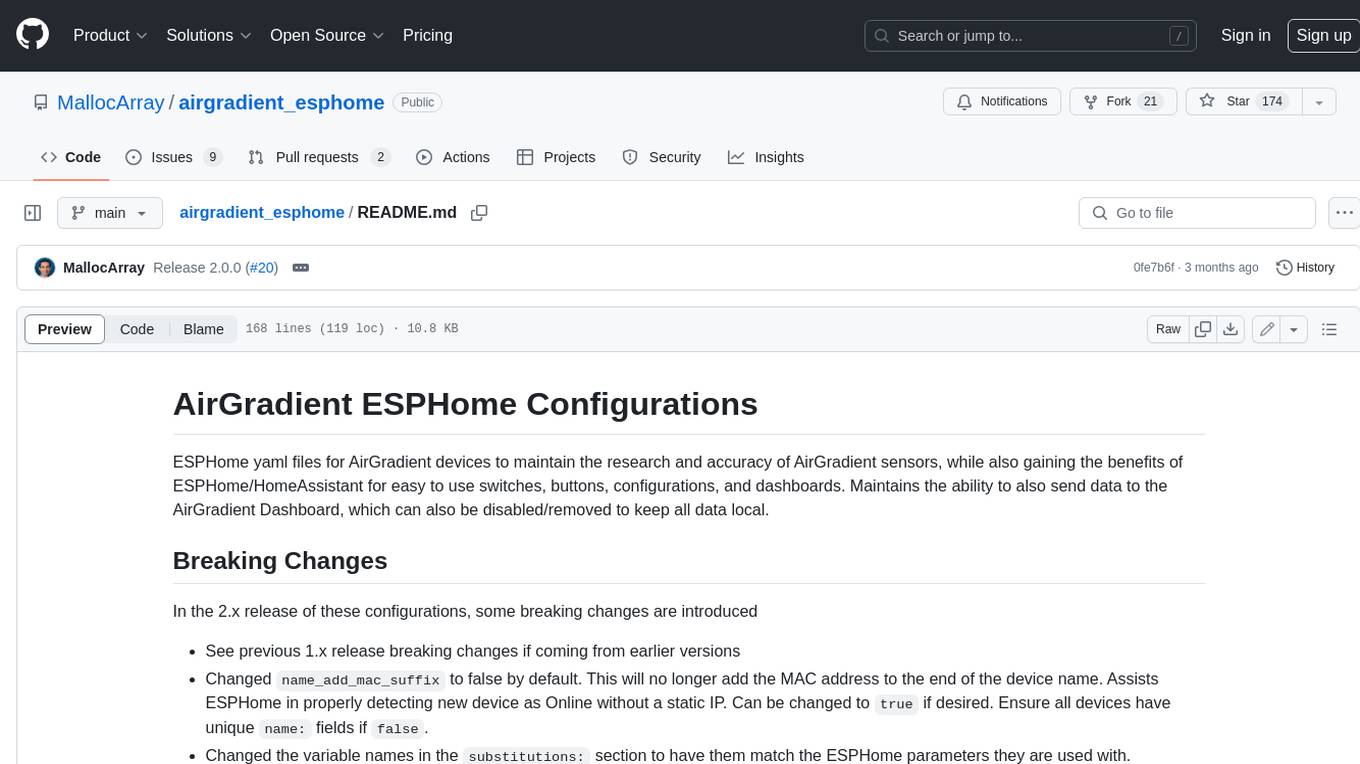Click the name_add_mac_suffix code text

360,680
